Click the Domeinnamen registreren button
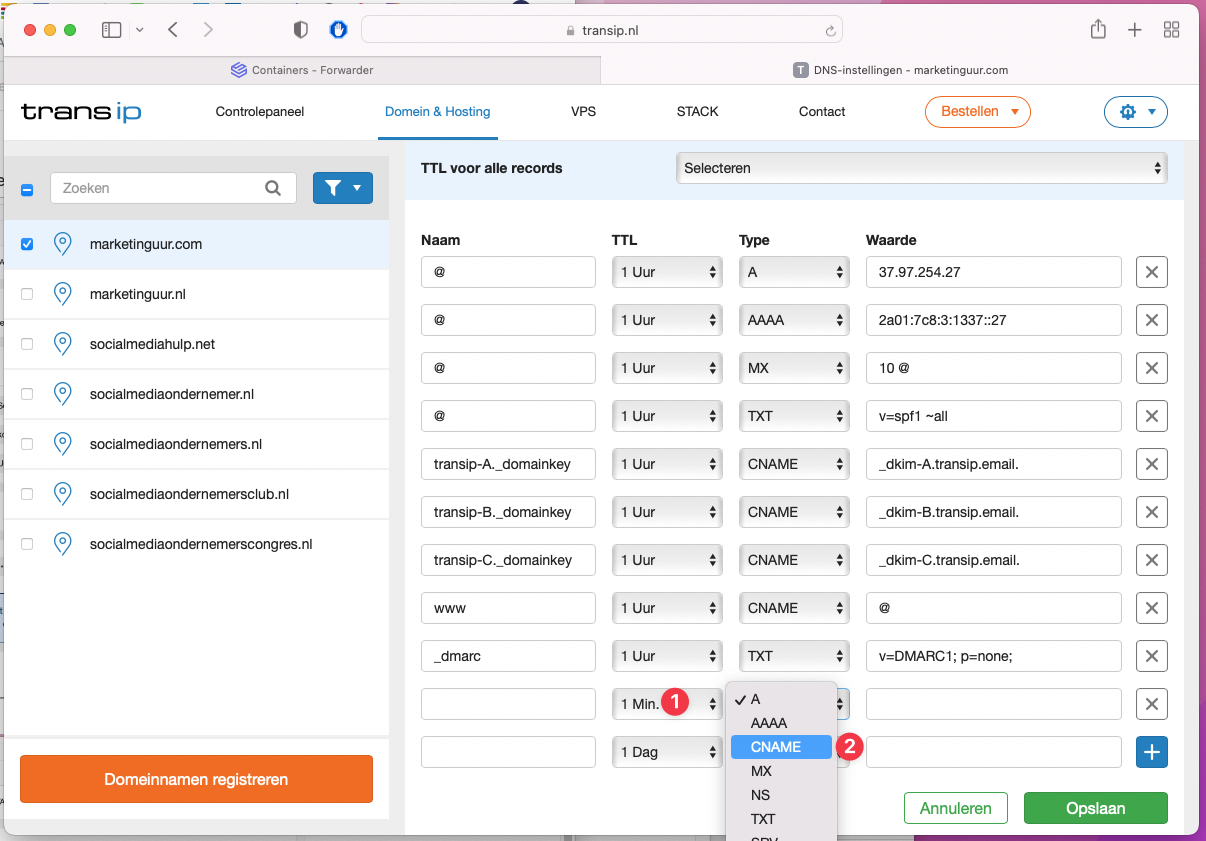 tap(196, 779)
